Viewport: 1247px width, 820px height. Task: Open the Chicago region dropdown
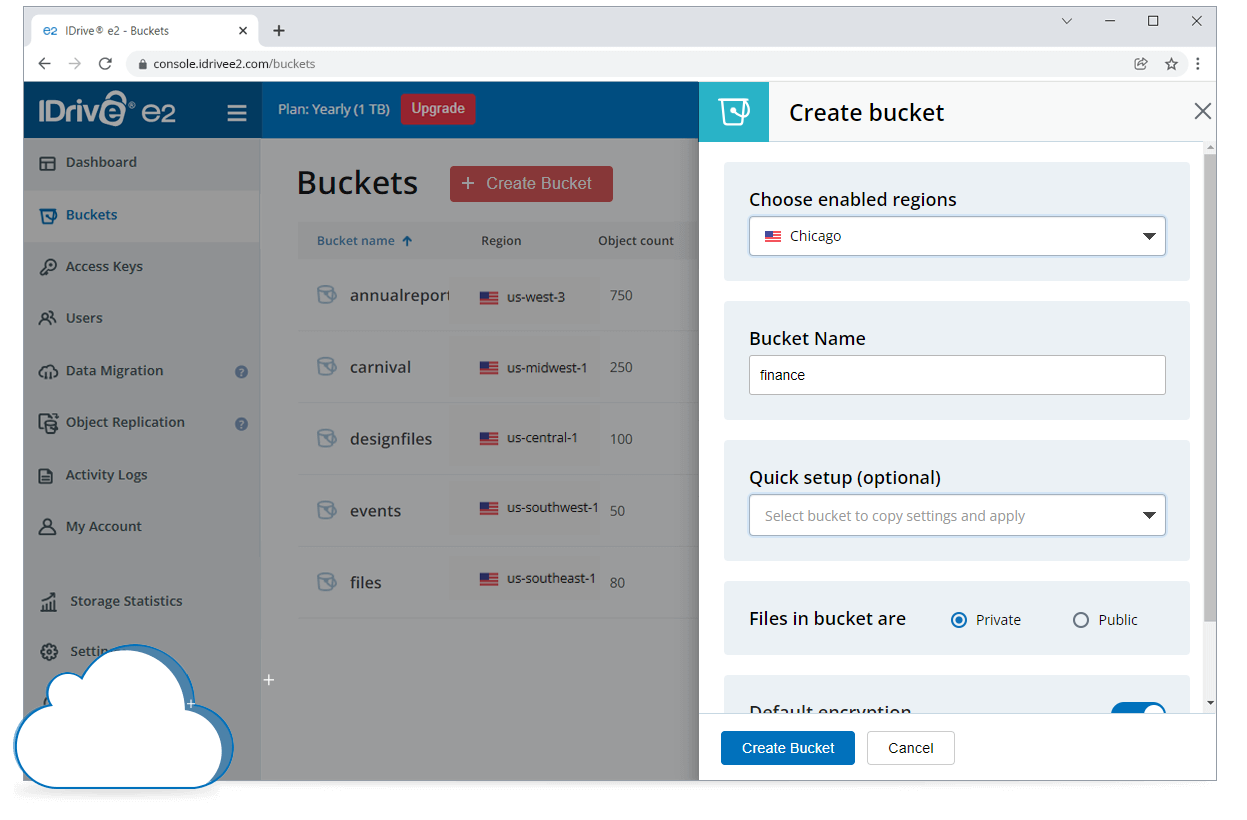tap(956, 237)
